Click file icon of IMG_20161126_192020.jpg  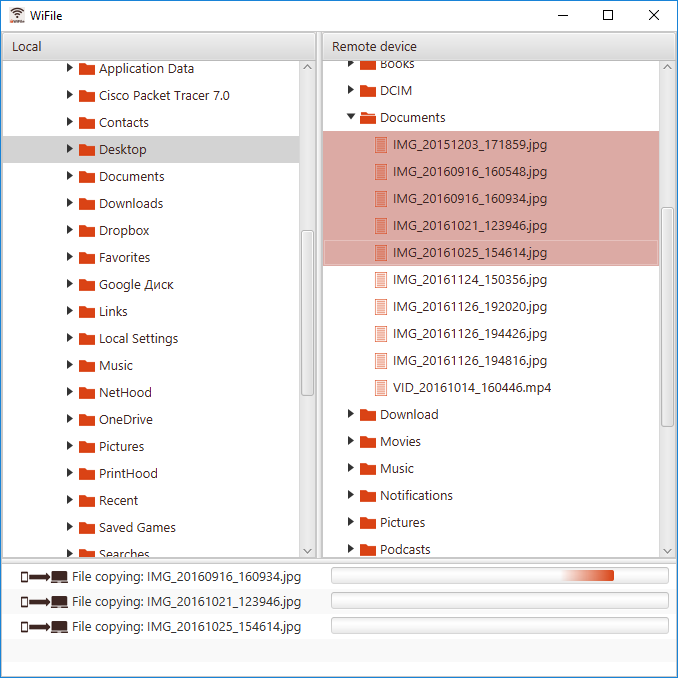pyautogui.click(x=381, y=307)
